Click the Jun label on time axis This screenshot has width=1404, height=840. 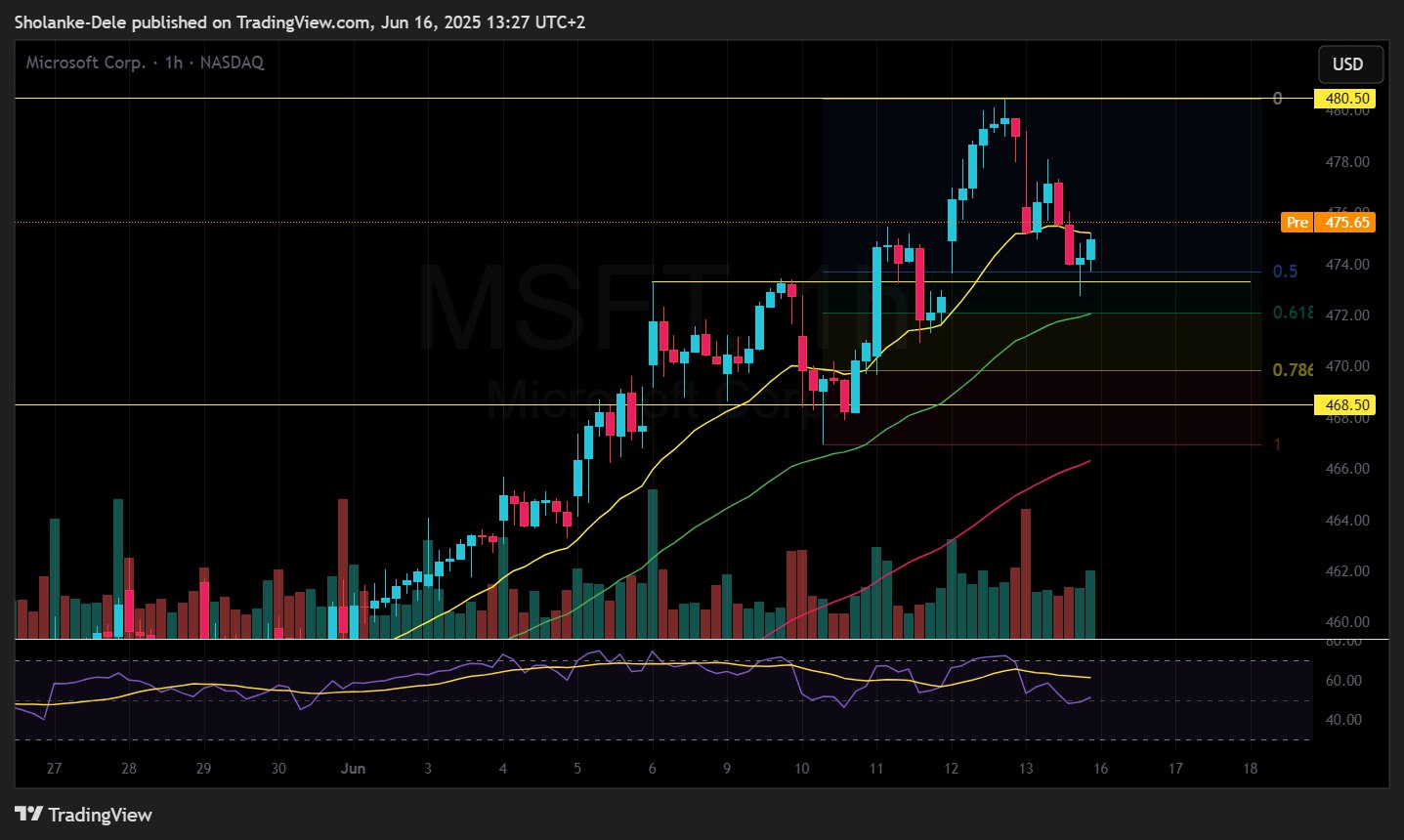click(354, 769)
